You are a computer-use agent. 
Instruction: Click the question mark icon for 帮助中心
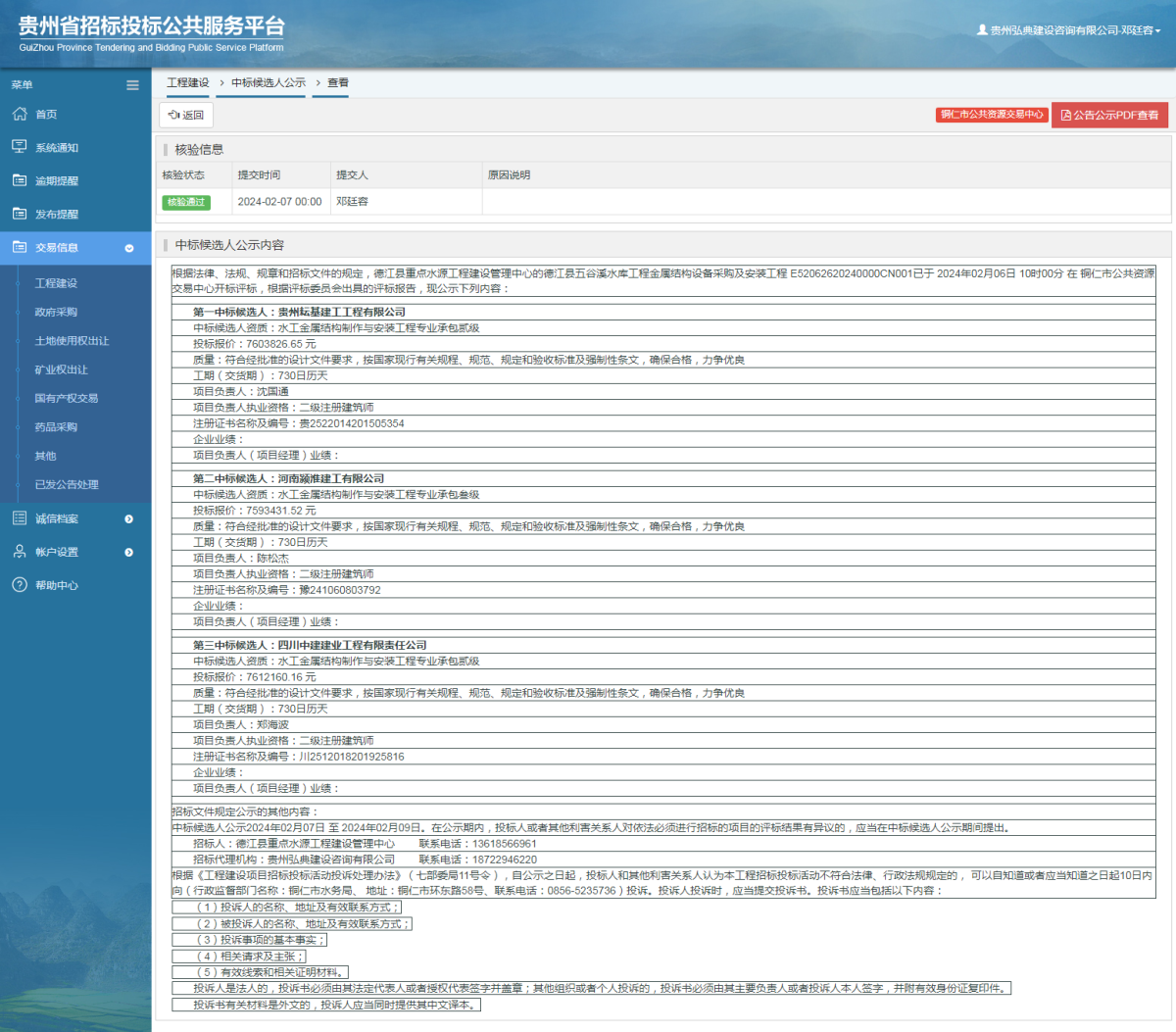point(20,585)
